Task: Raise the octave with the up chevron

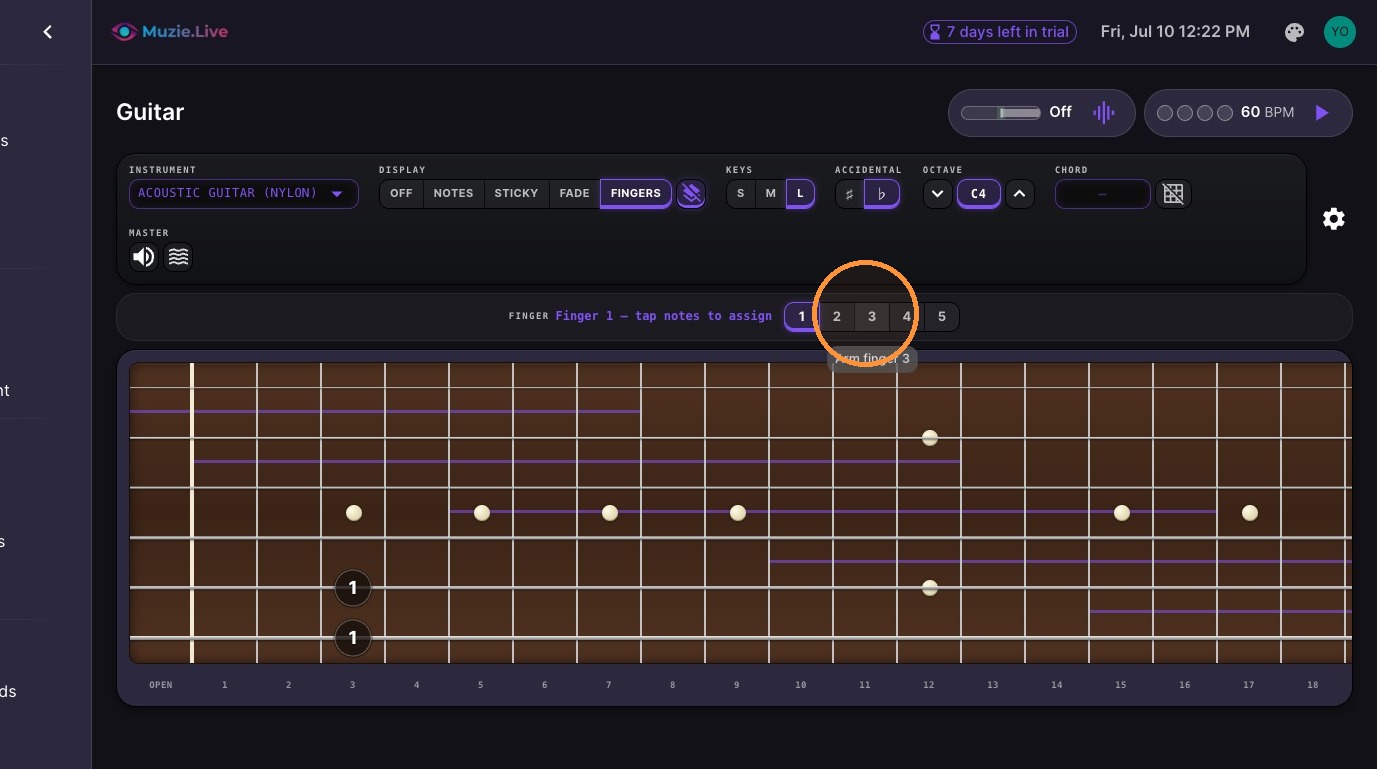Action: tap(1019, 193)
